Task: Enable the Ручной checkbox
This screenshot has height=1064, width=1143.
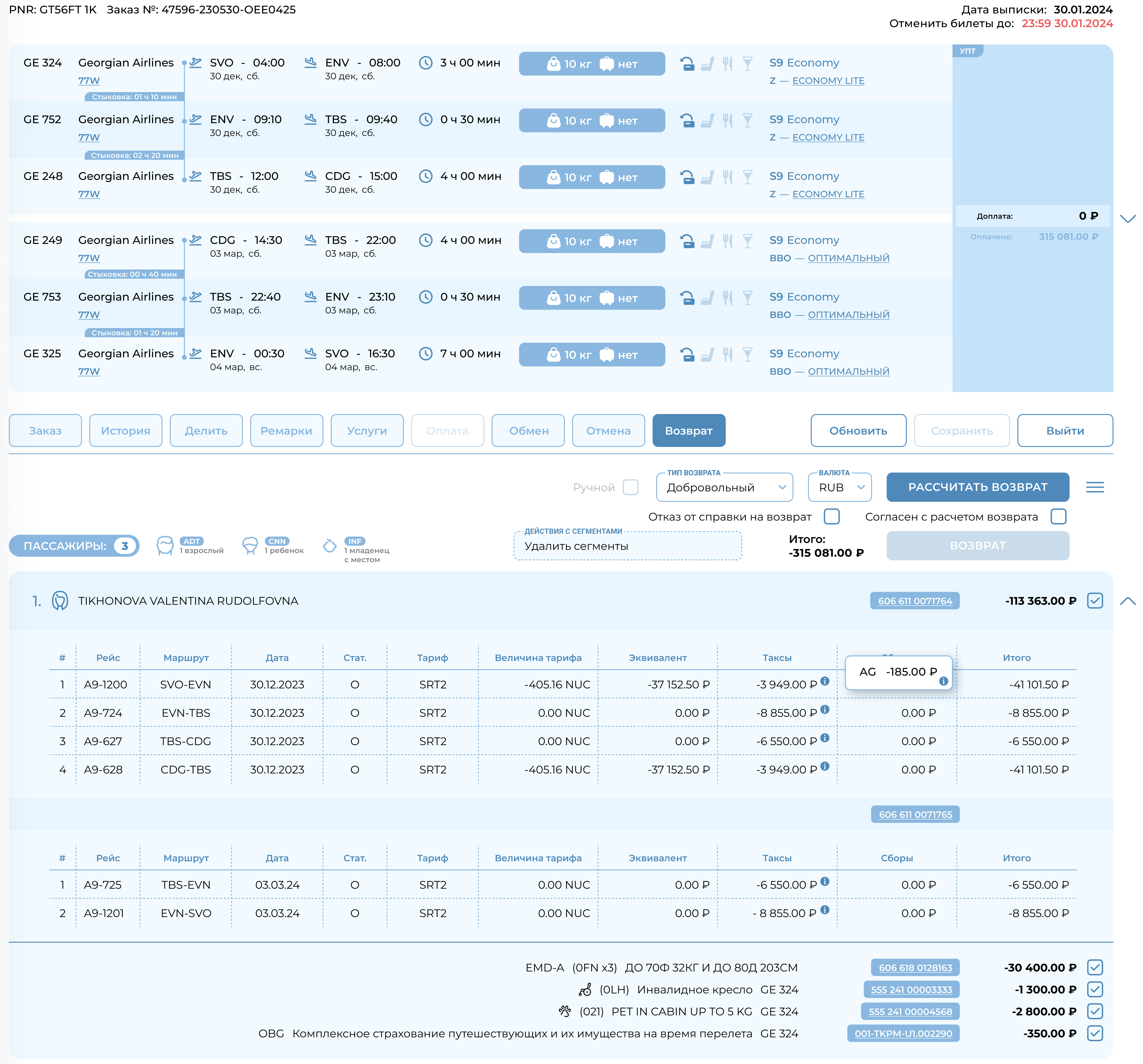Action: coord(631,487)
